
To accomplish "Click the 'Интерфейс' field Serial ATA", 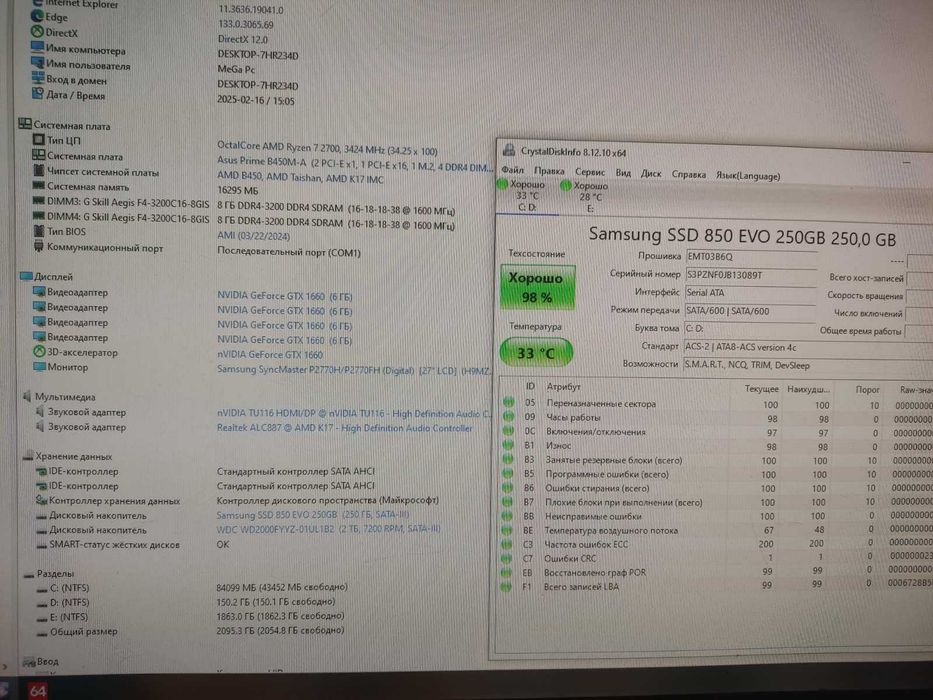I will pos(750,293).
